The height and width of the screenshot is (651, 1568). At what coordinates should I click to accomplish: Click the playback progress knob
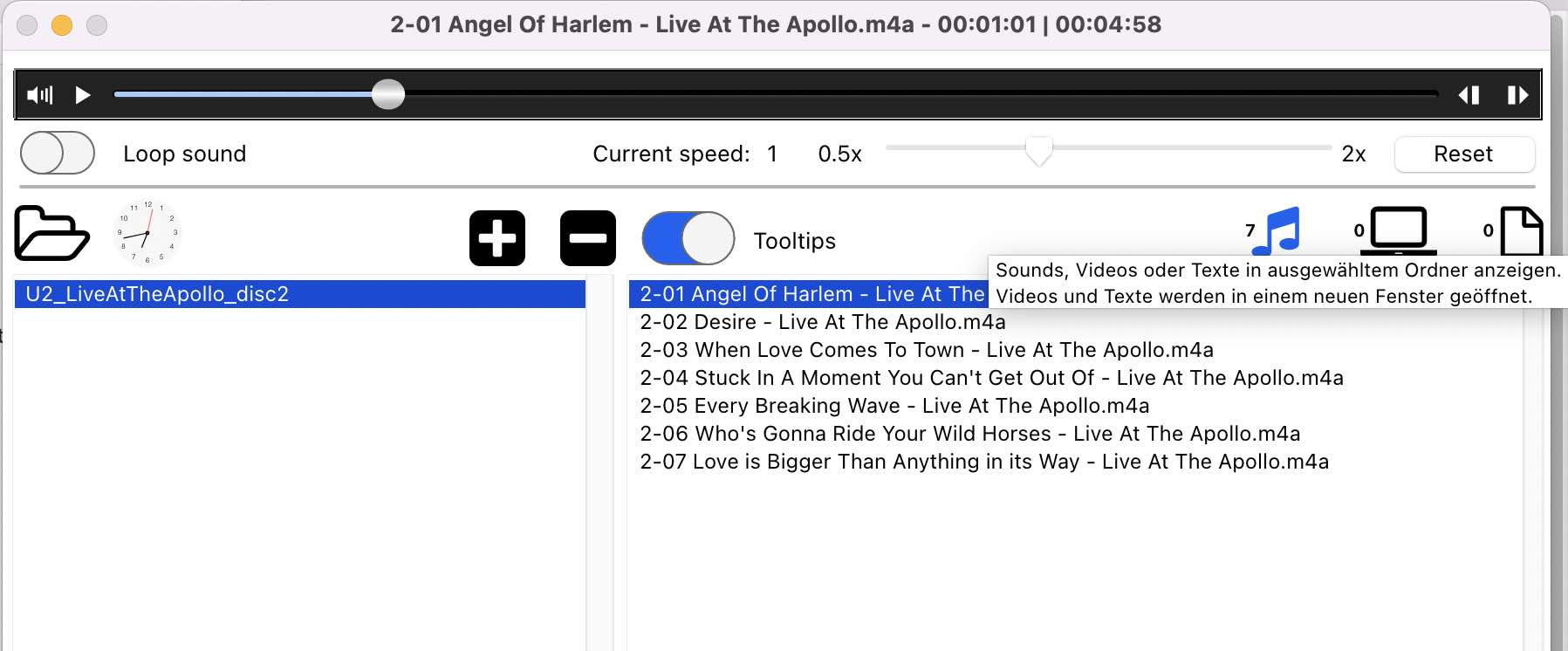(388, 94)
